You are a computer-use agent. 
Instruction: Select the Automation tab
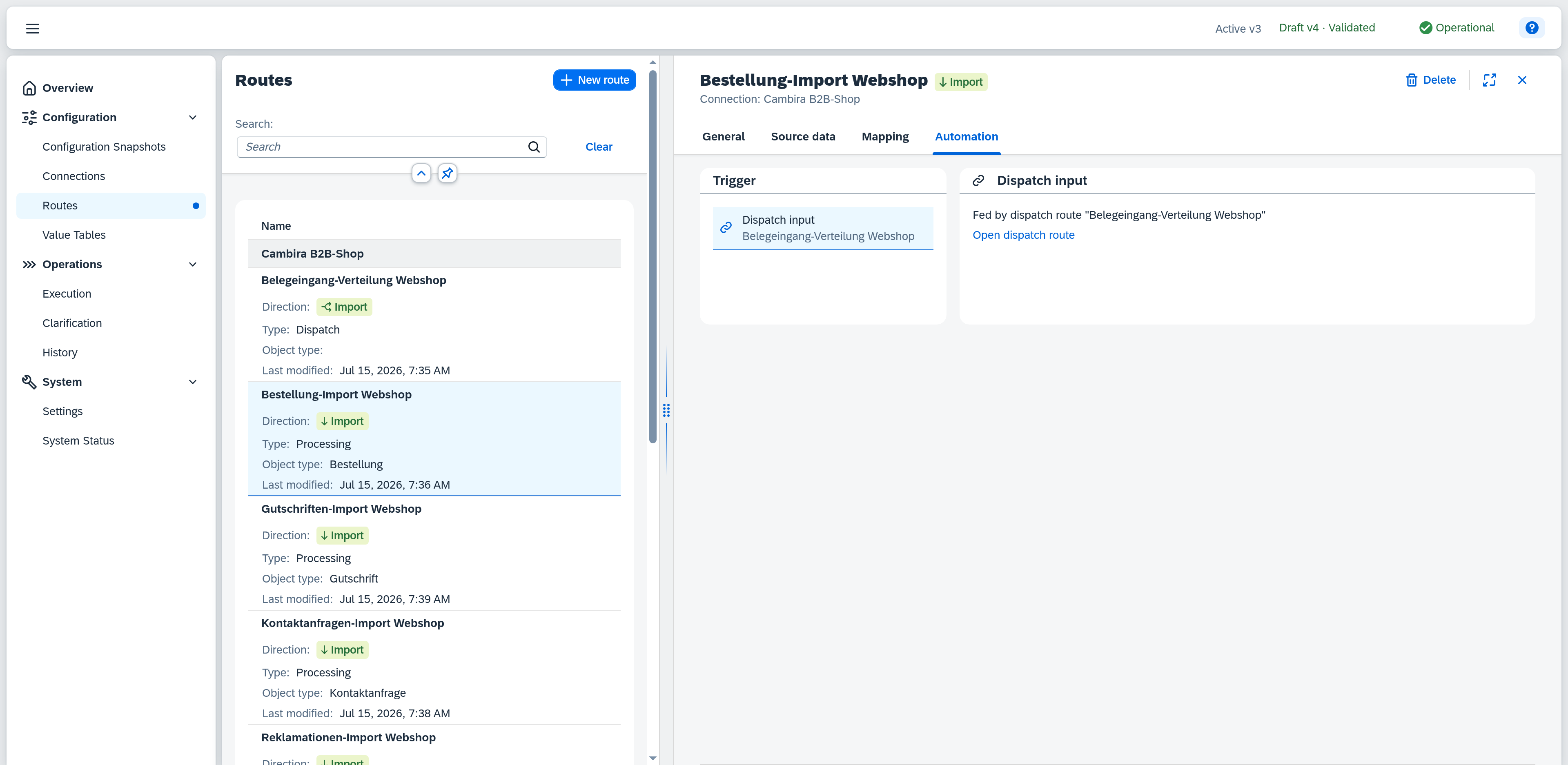coord(966,136)
